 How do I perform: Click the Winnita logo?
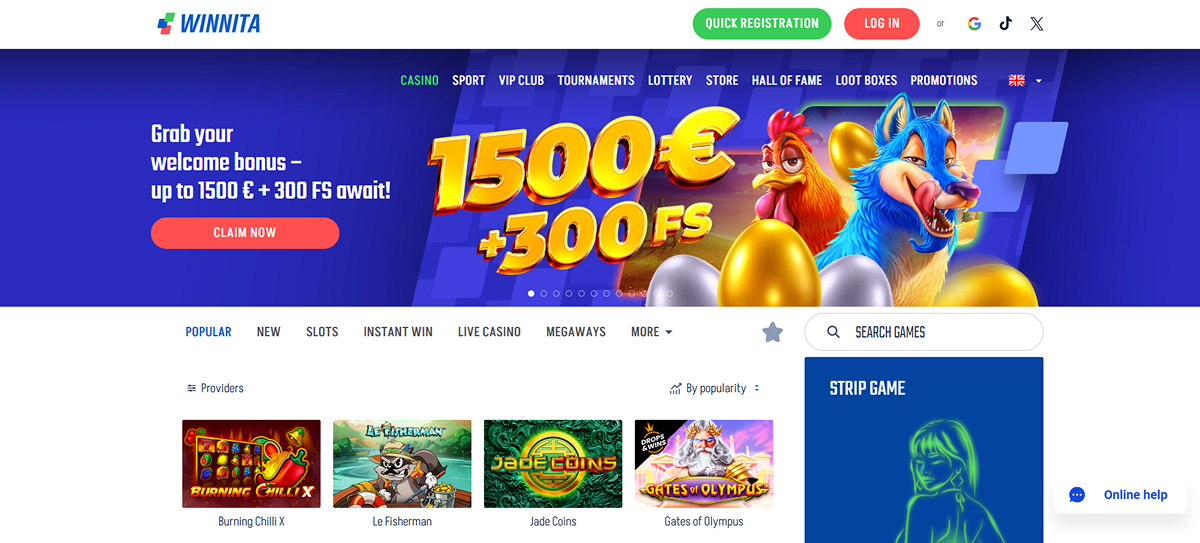[x=209, y=24]
